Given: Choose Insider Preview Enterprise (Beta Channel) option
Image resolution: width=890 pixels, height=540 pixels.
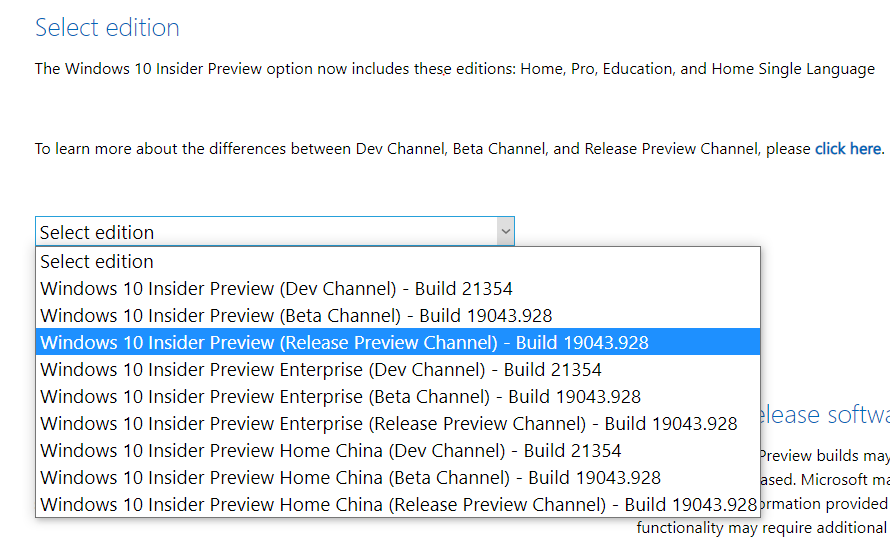Looking at the screenshot, I should pos(397,396).
